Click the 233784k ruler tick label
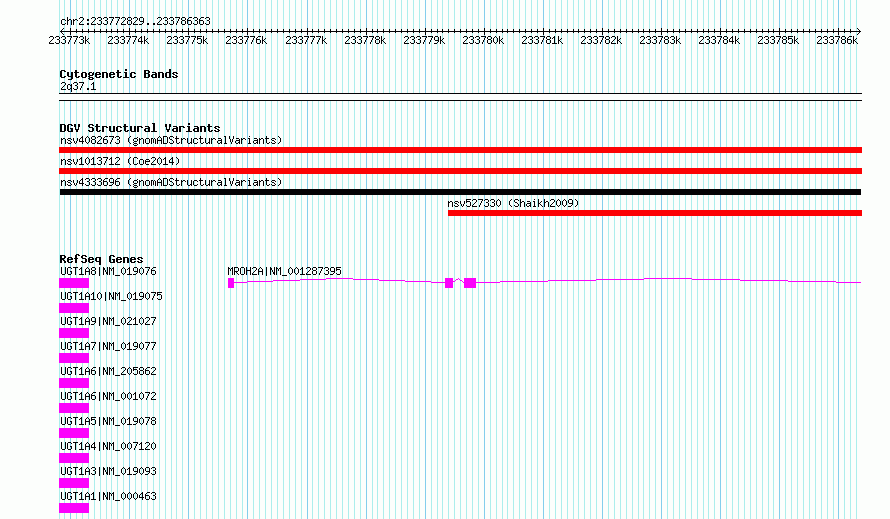 pos(719,40)
